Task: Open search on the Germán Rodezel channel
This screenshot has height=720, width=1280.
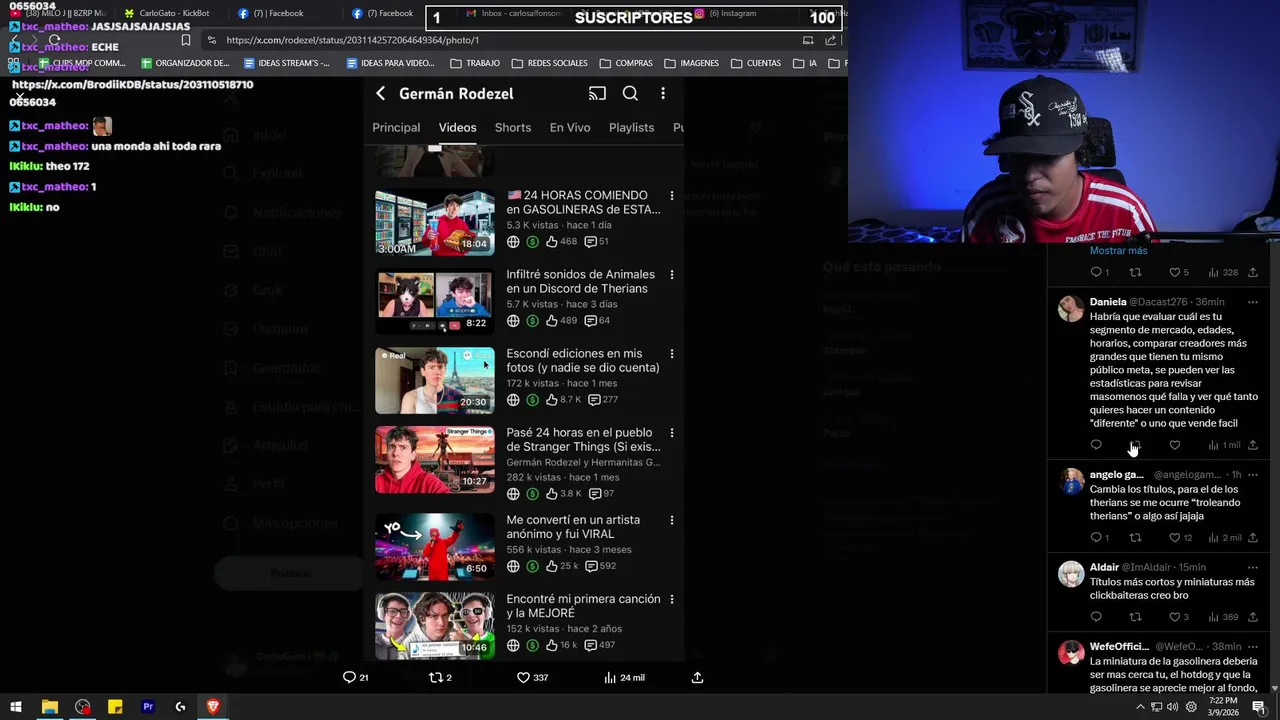Action: pos(630,93)
